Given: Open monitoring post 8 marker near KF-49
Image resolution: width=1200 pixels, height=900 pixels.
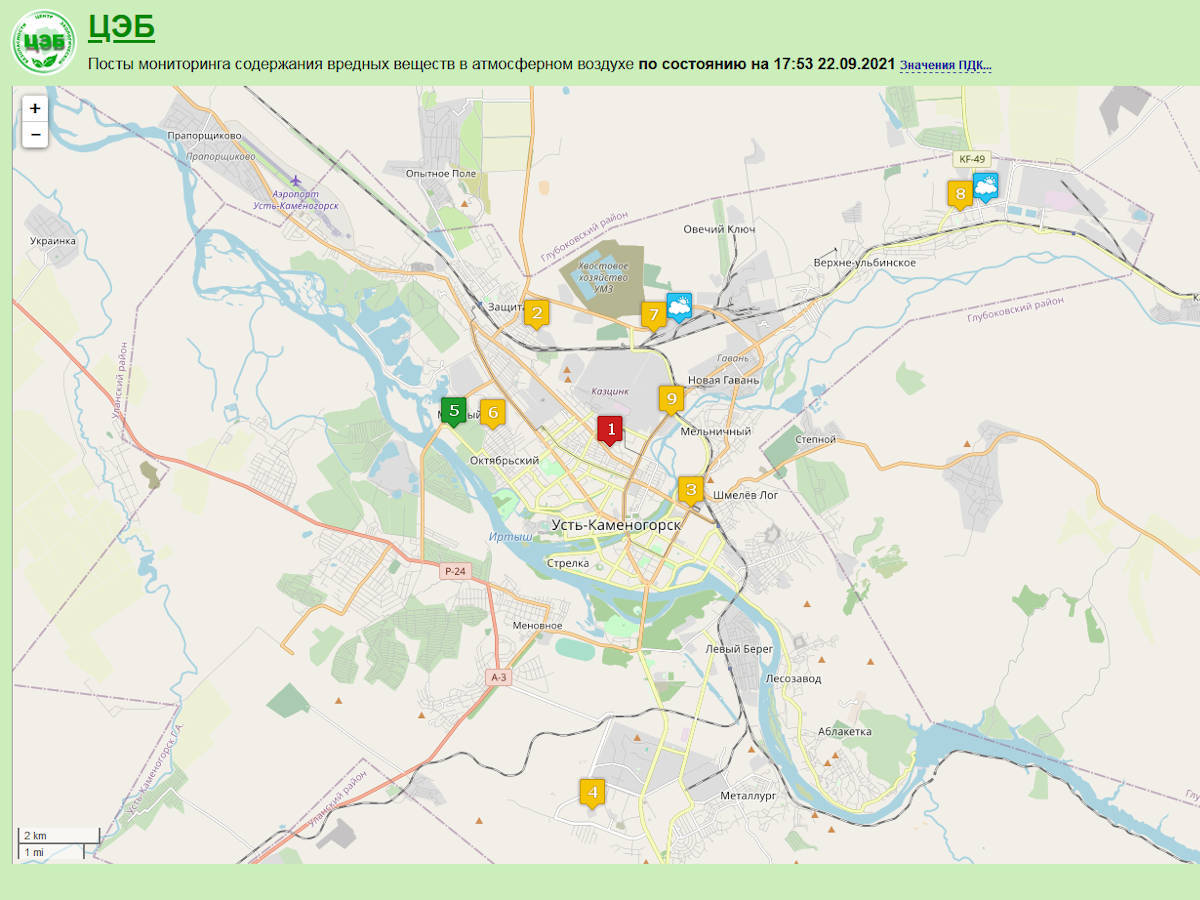Looking at the screenshot, I should 960,193.
